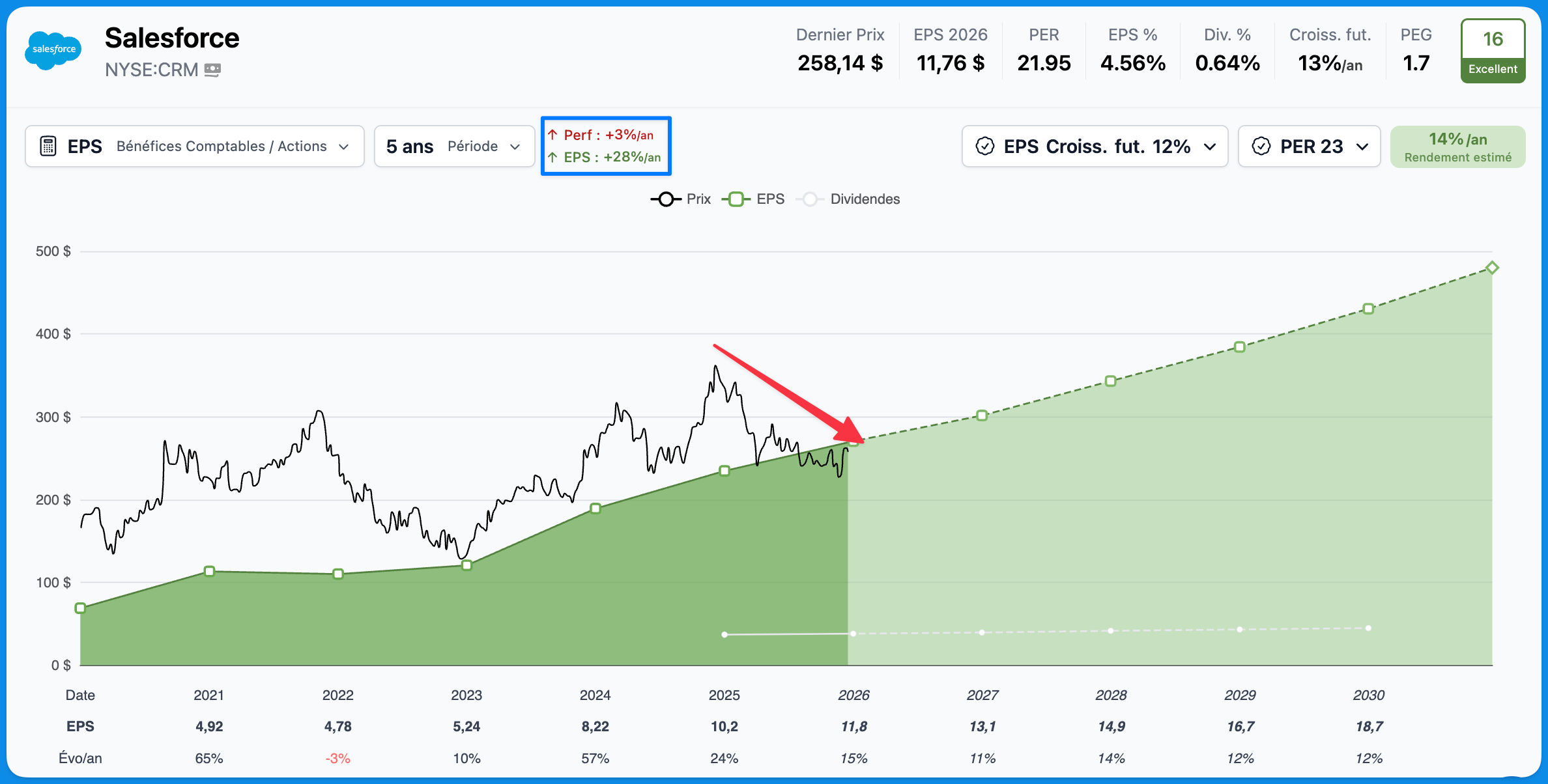
Task: Open the EPS Bénéfices Comptables dropdown
Action: (194, 146)
